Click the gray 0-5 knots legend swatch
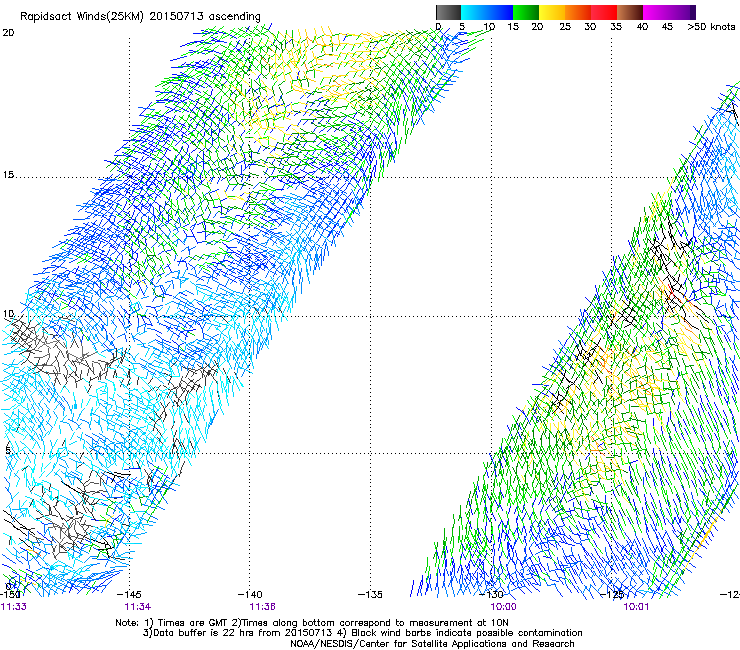Screen dimensions: 740x650 coord(448,12)
